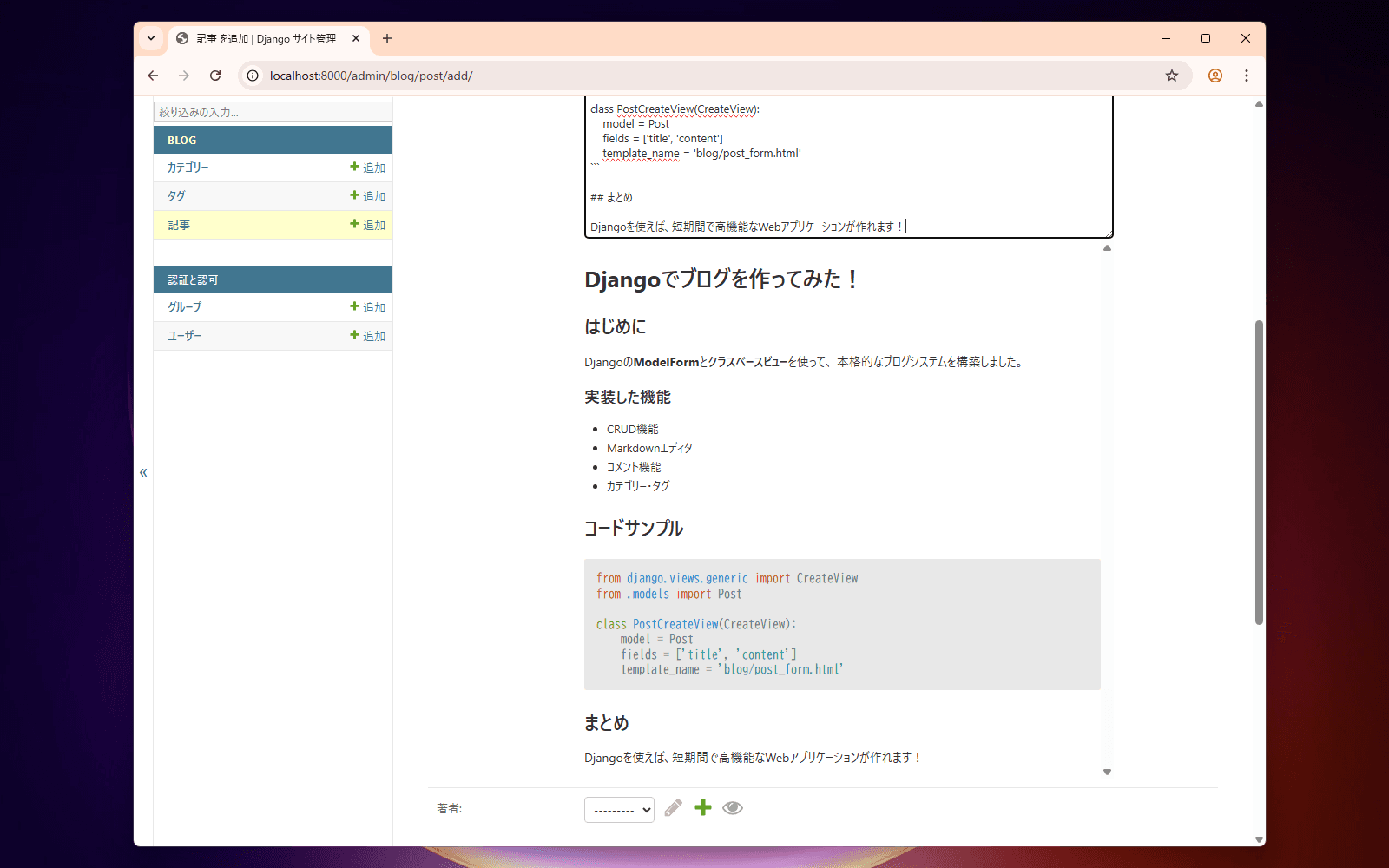The image size is (1389, 868).
Task: Open a new browser tab with plus
Action: coord(387,38)
